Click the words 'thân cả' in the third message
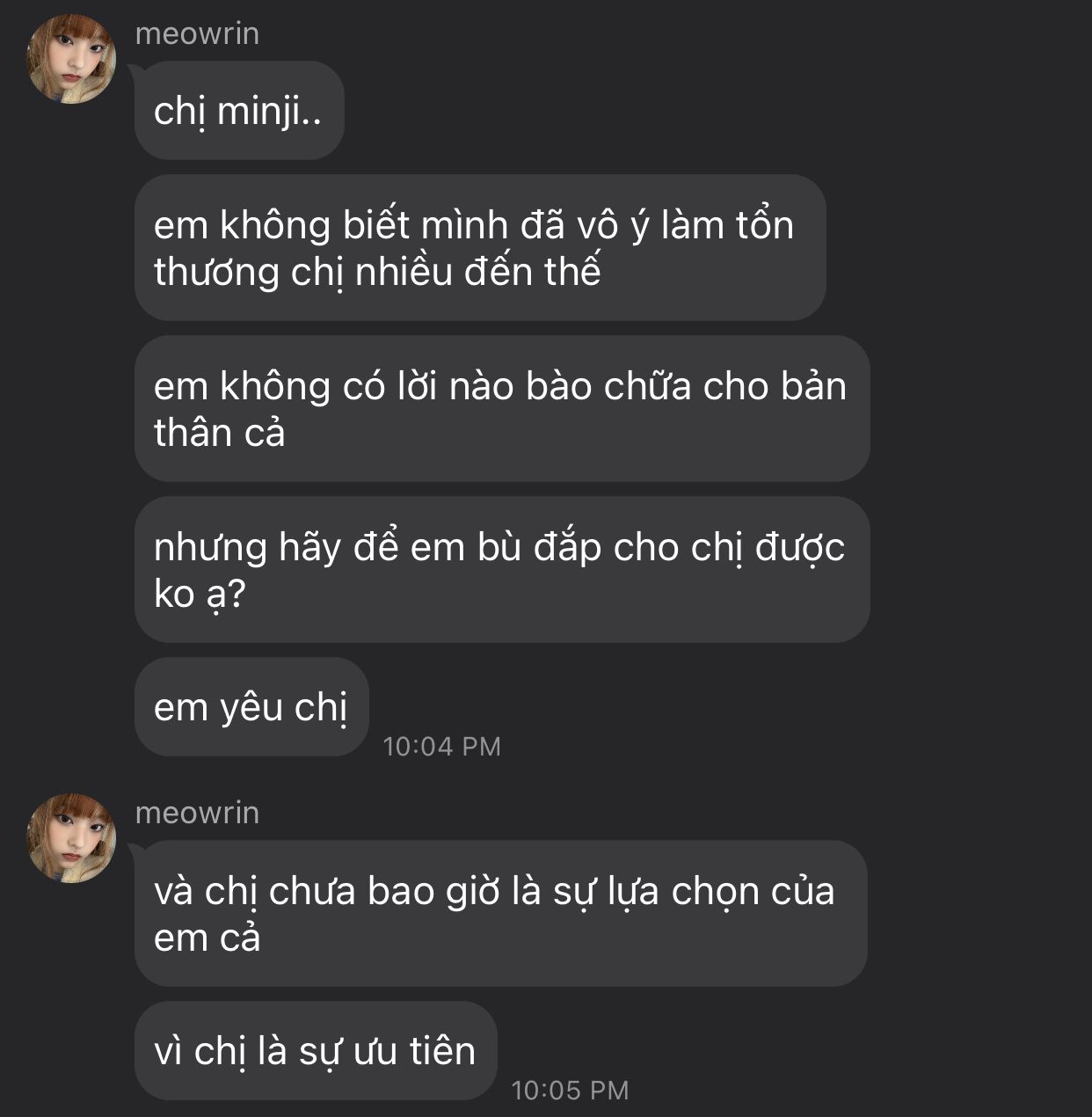 220,433
